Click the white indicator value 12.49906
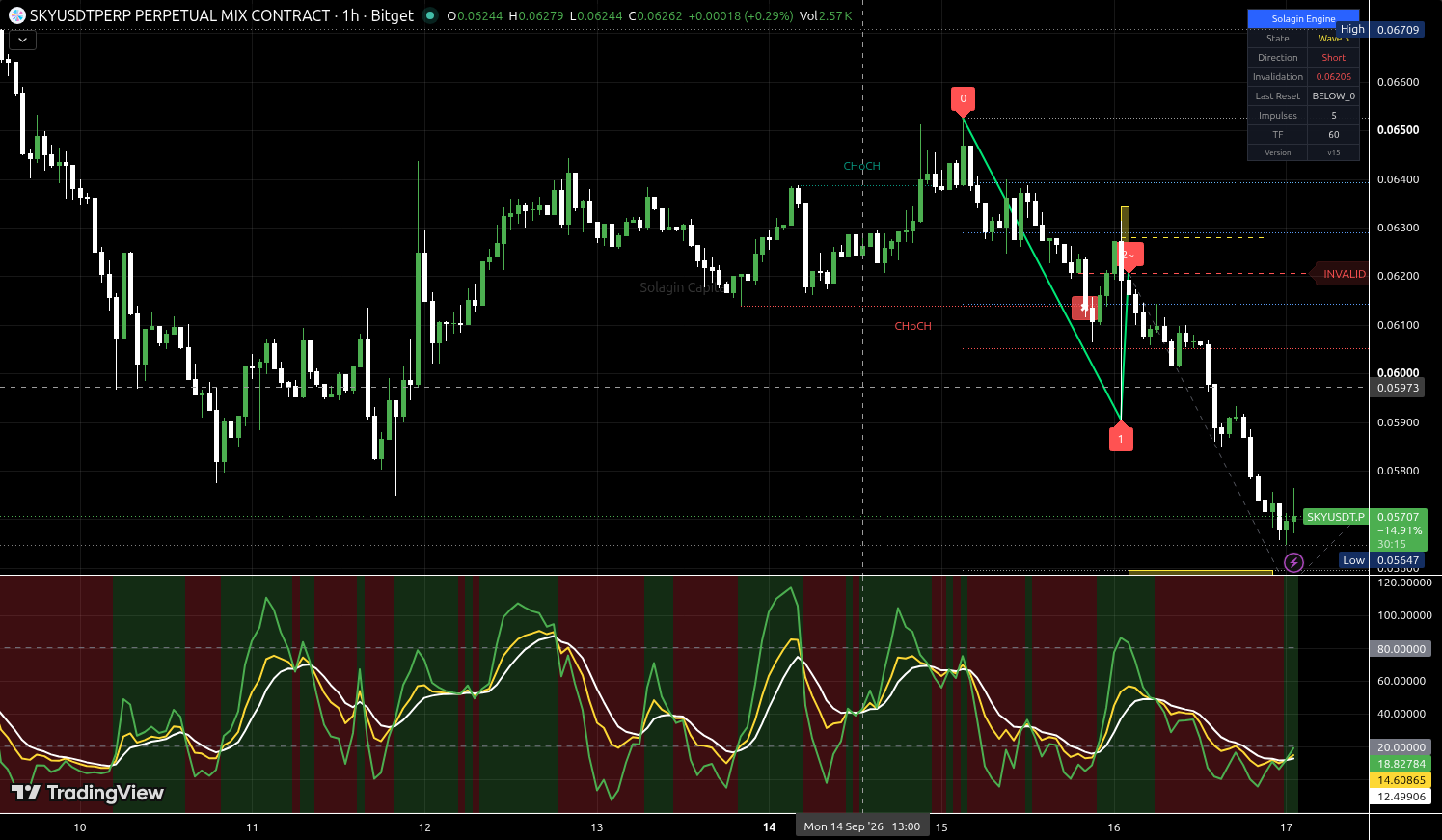 pos(1401,797)
